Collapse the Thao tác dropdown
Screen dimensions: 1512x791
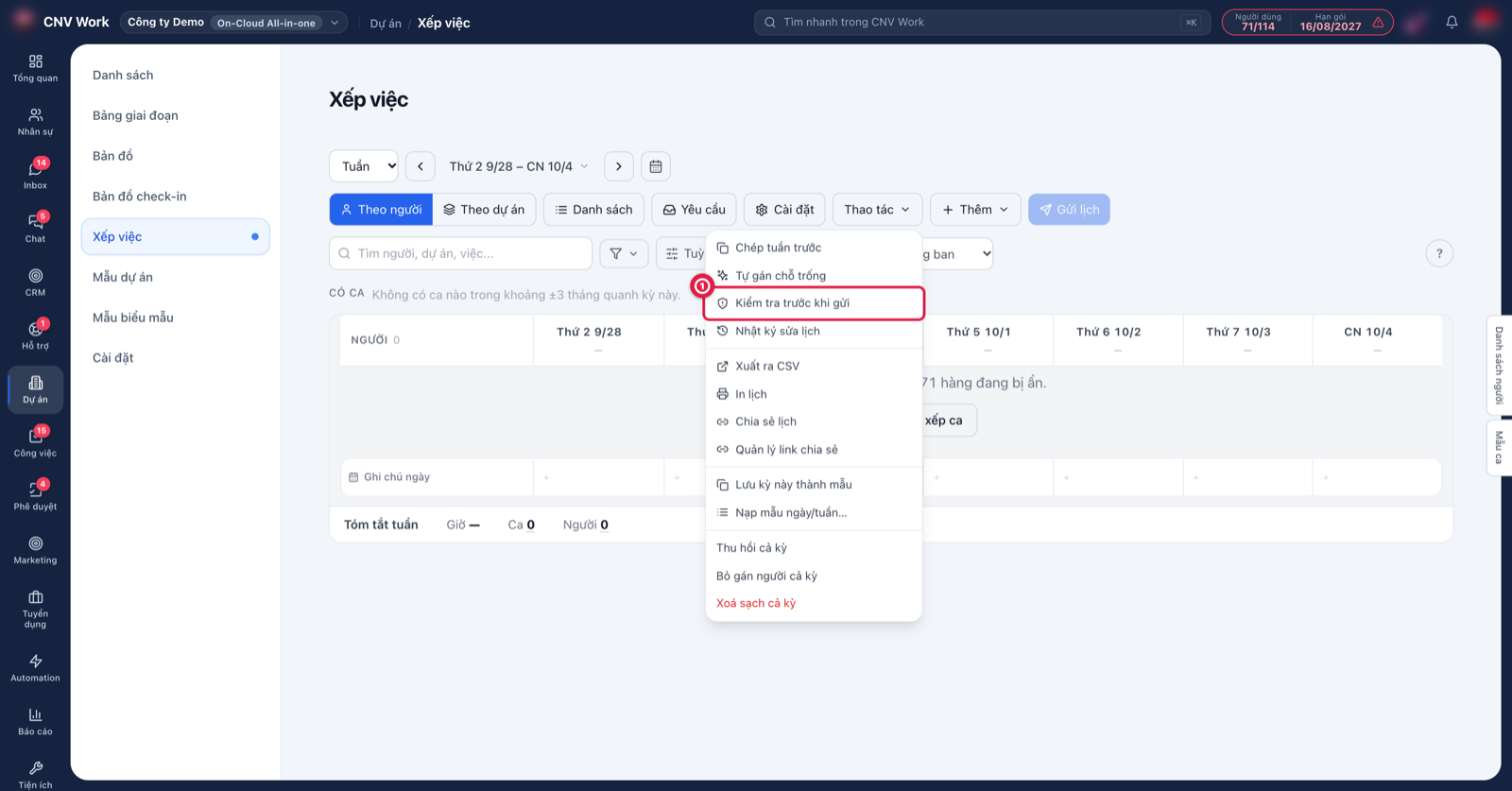coord(877,210)
